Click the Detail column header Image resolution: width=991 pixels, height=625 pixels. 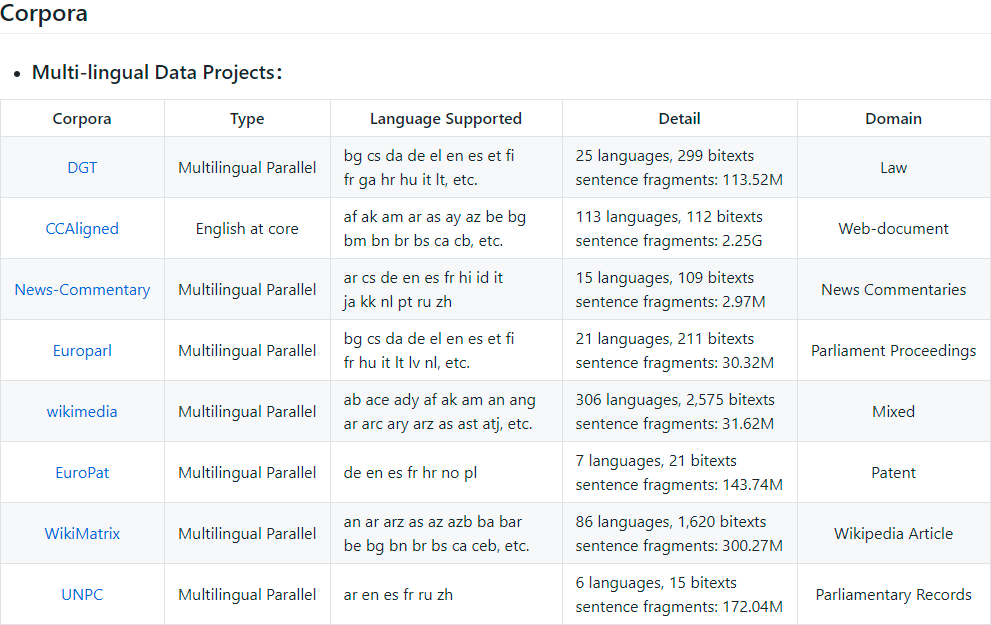click(679, 119)
